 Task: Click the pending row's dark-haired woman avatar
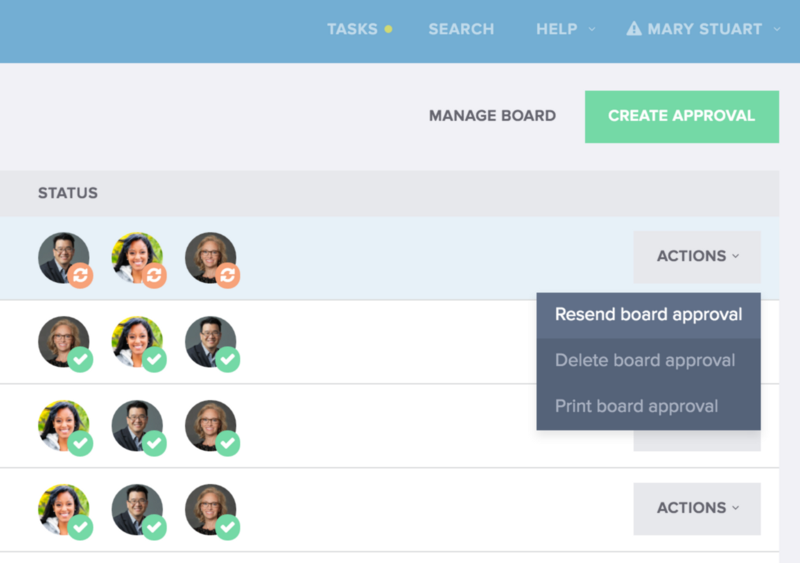click(x=137, y=258)
